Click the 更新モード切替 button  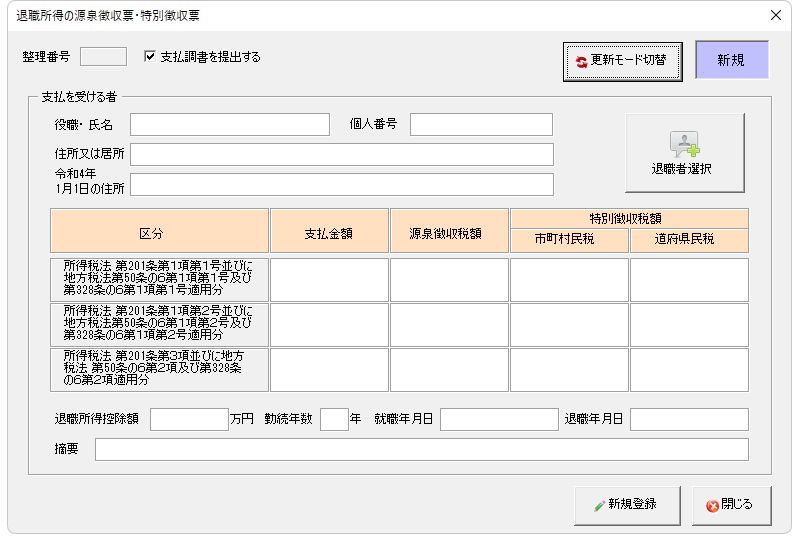pyautogui.click(x=622, y=61)
